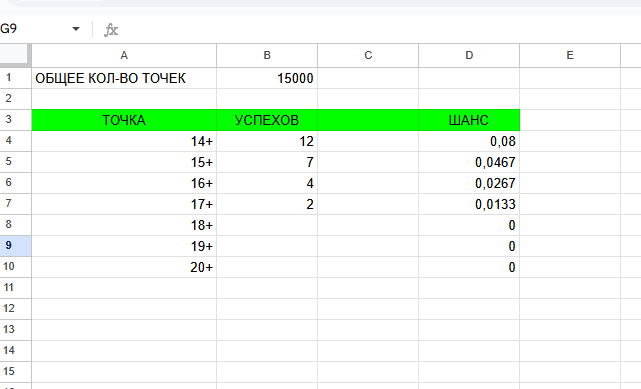Select row 7 header
Screen dimensions: 641x389
tap(16, 203)
